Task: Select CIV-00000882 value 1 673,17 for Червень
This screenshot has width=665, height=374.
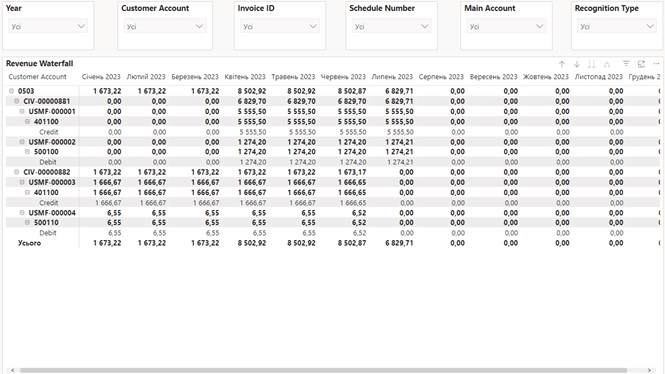Action: coord(352,172)
